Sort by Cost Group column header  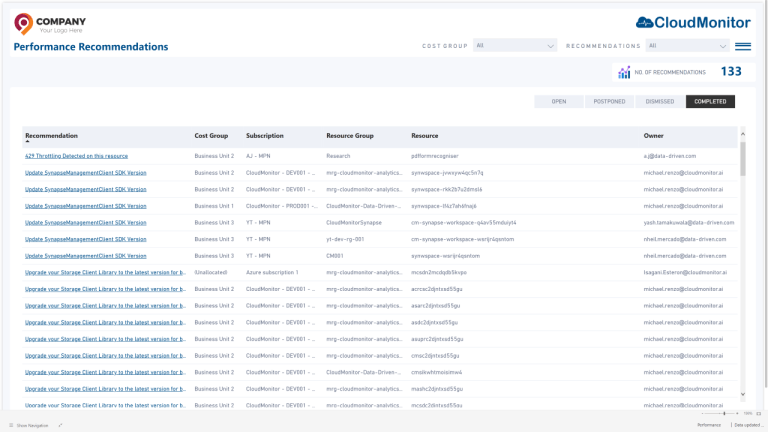click(211, 136)
